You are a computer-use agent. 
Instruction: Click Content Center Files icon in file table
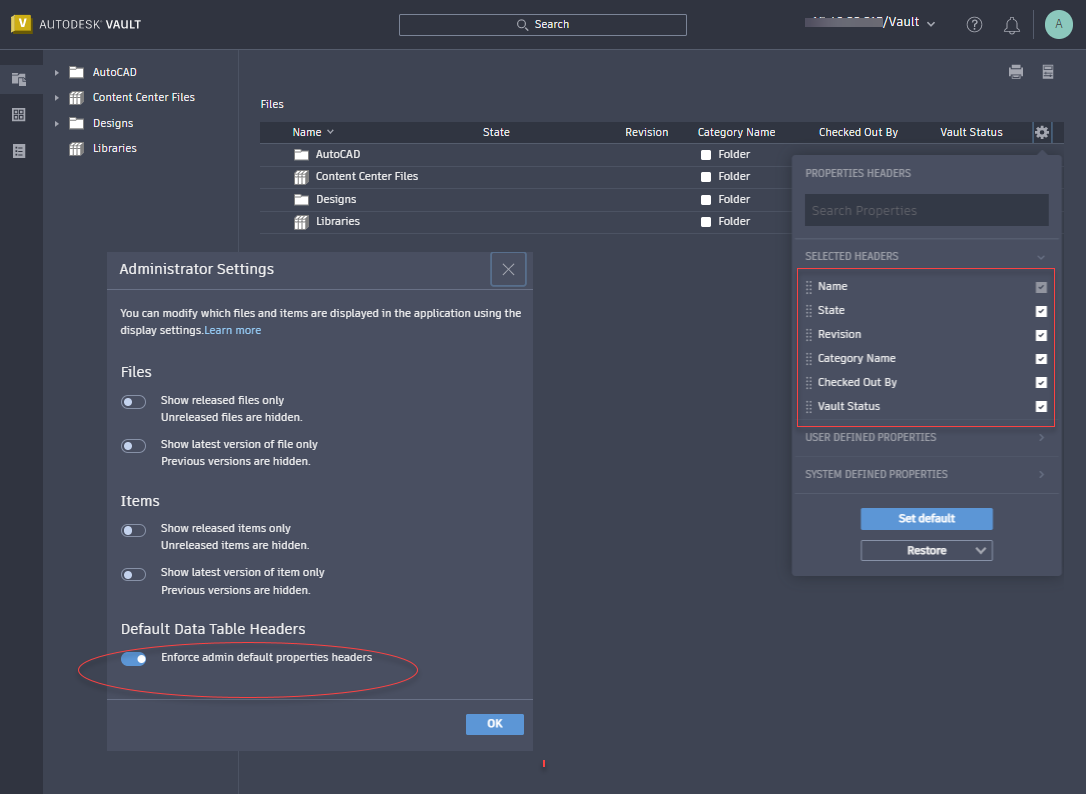[301, 177]
